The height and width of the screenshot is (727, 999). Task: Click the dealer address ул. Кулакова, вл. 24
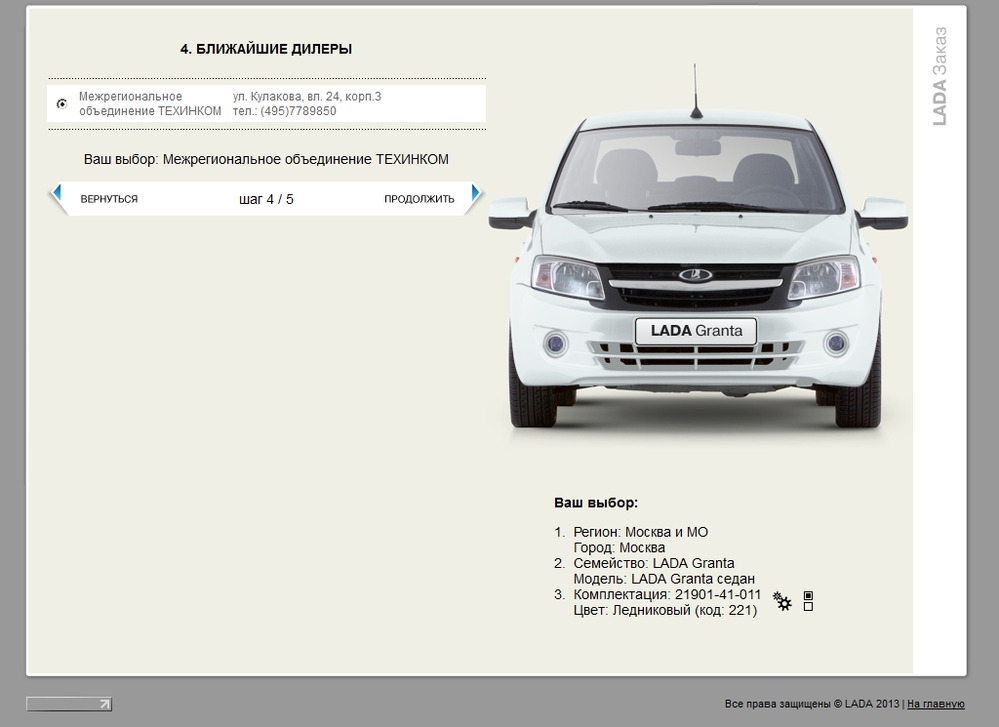(x=306, y=96)
